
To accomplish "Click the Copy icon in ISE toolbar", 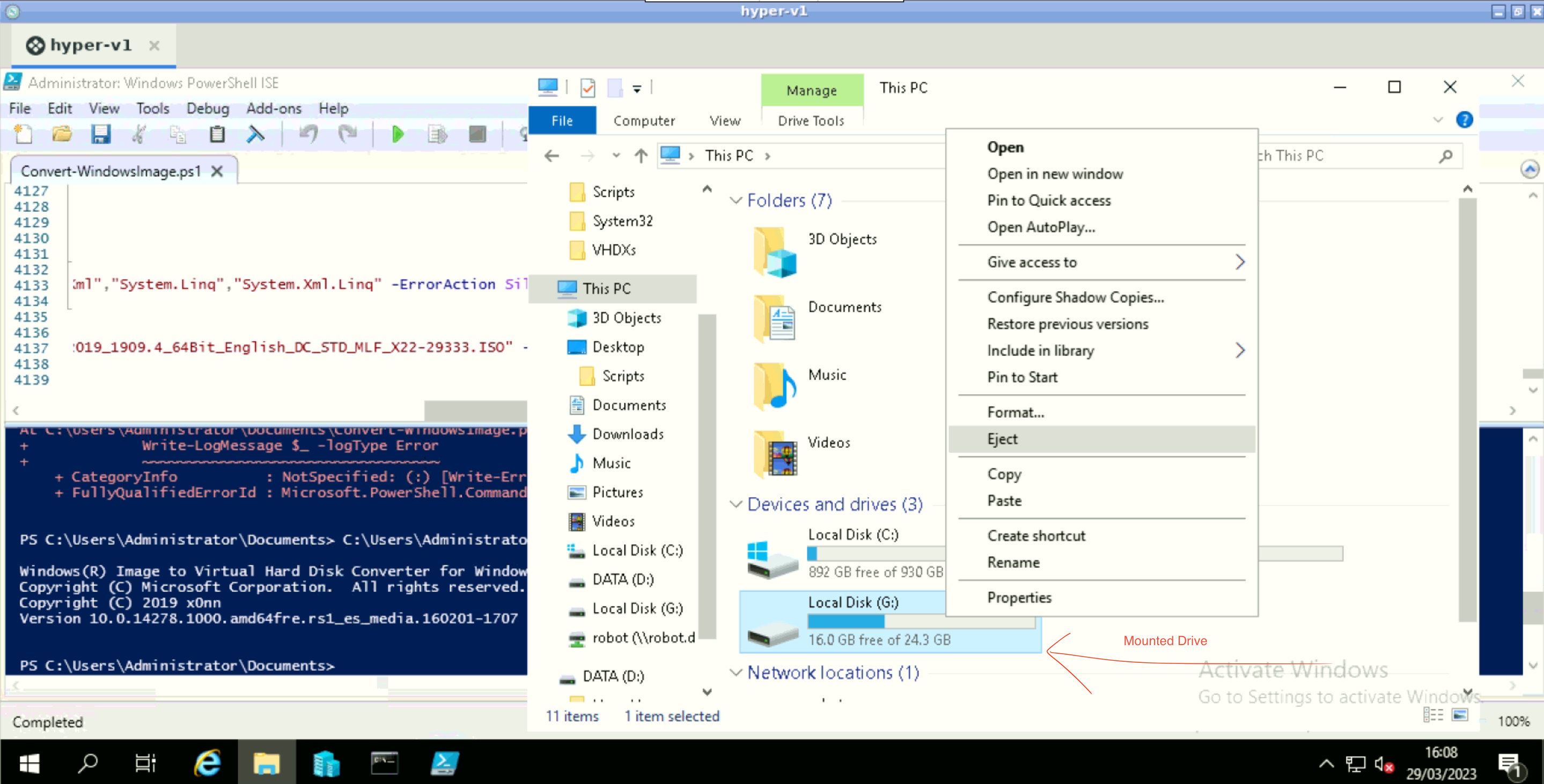I will 178,134.
